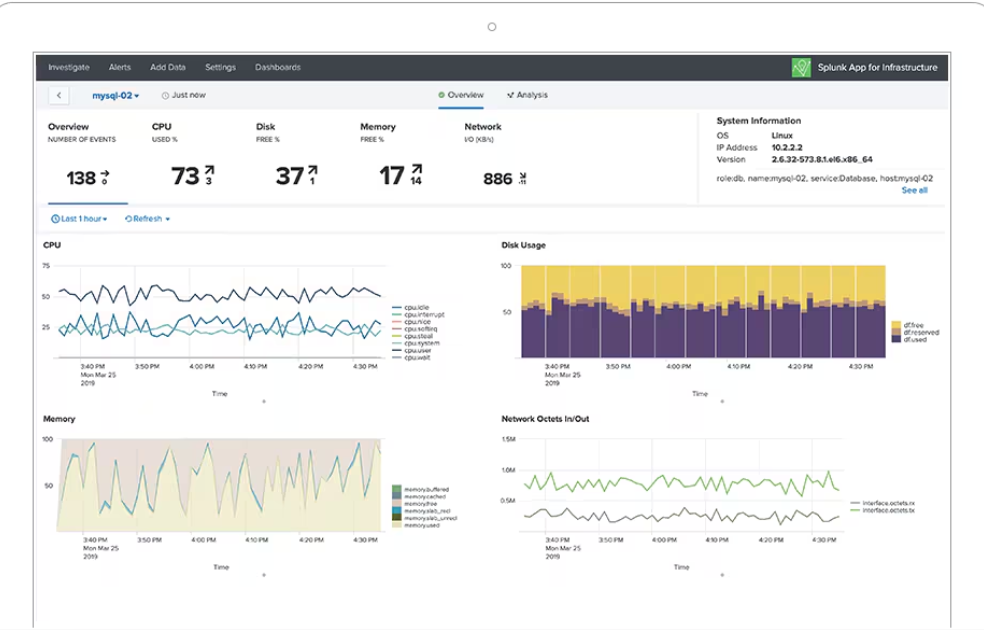Open the mysql-02 host dropdown
The width and height of the screenshot is (984, 630).
tap(116, 96)
